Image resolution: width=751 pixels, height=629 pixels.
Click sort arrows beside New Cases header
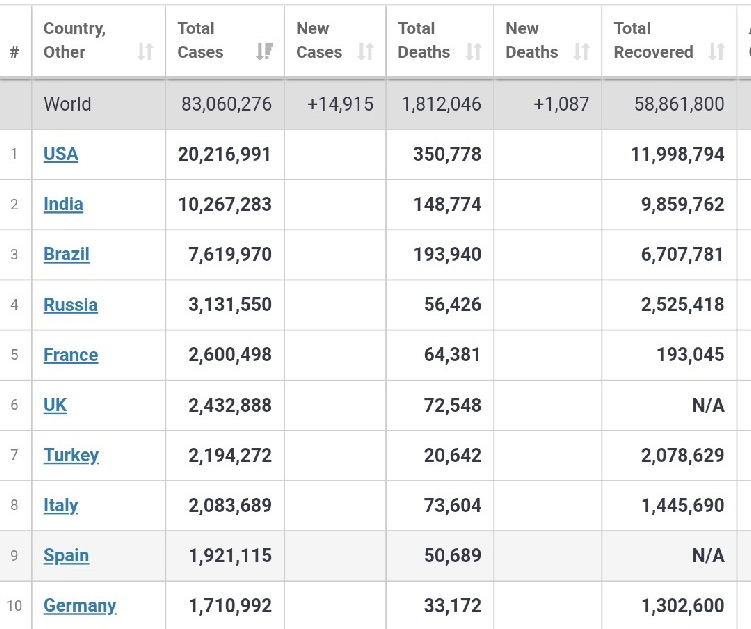point(365,52)
